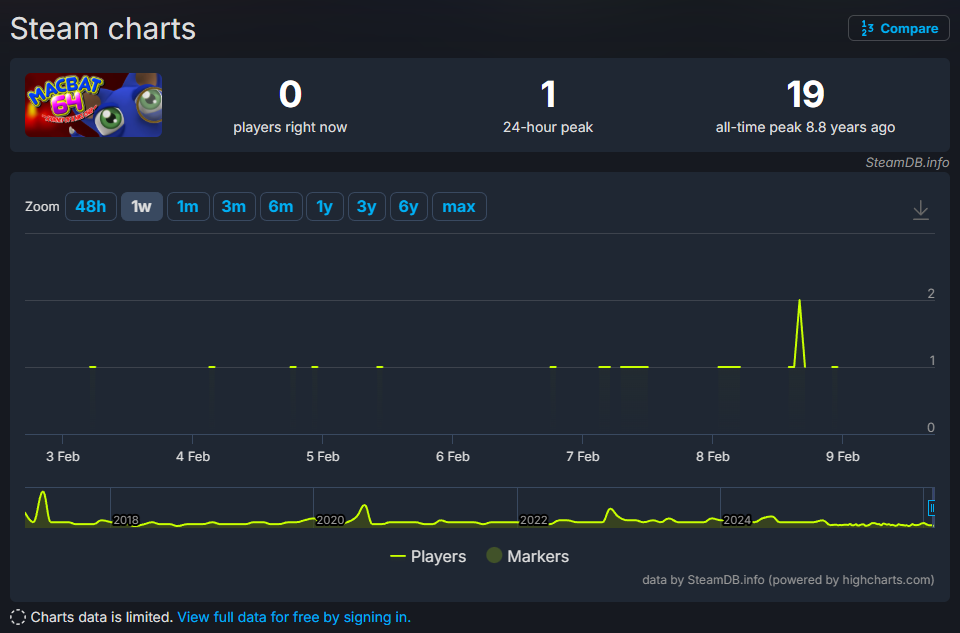
Task: Click the 2018 label in navigator timeline
Action: [126, 520]
